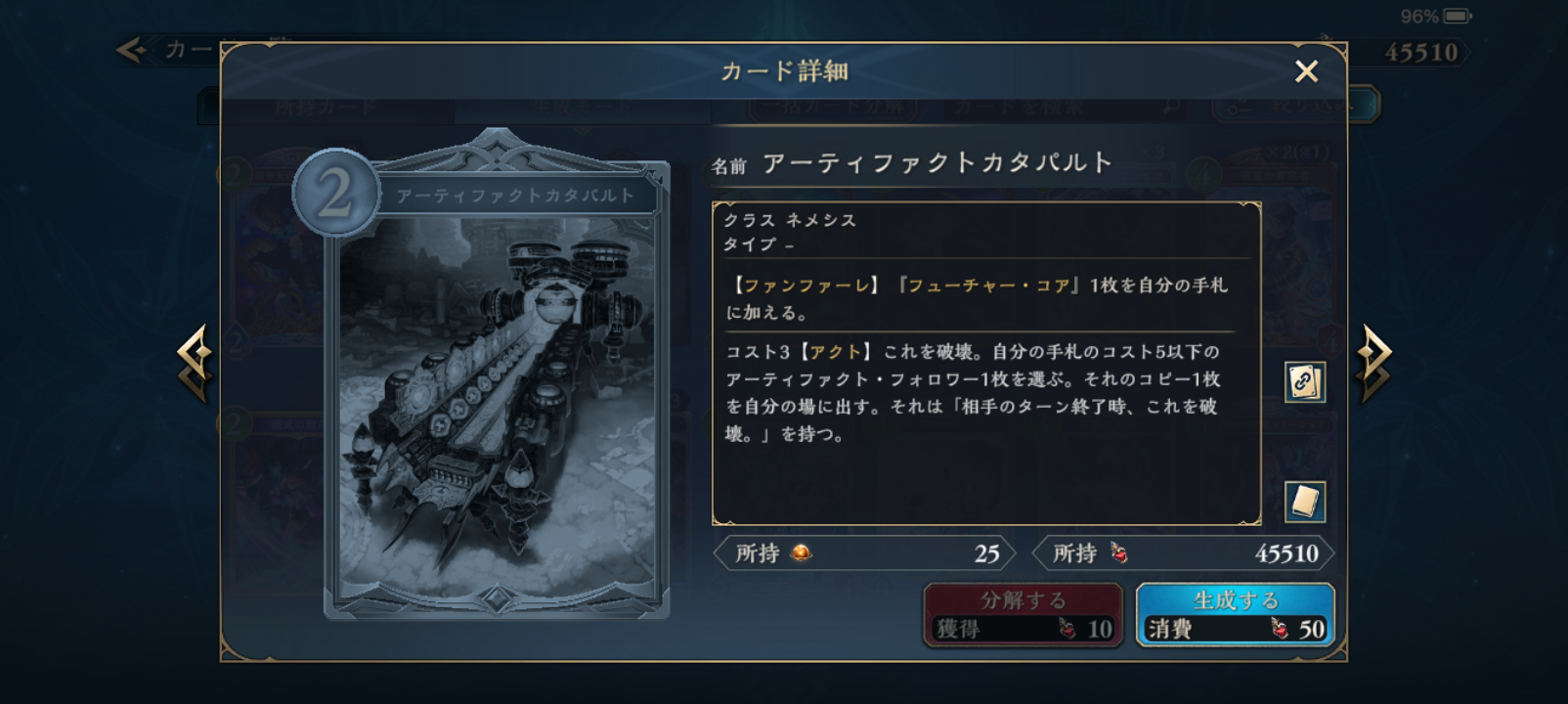The width and height of the screenshot is (1568, 704).
Task: Tap the cost 2 orb on card
Action: [335, 193]
